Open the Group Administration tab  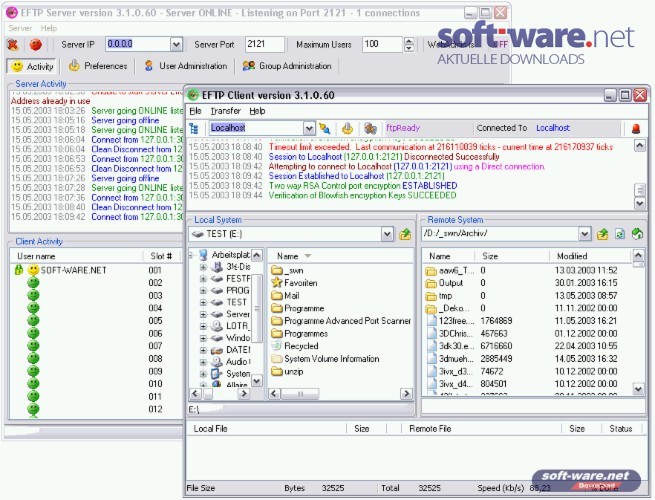coord(287,66)
